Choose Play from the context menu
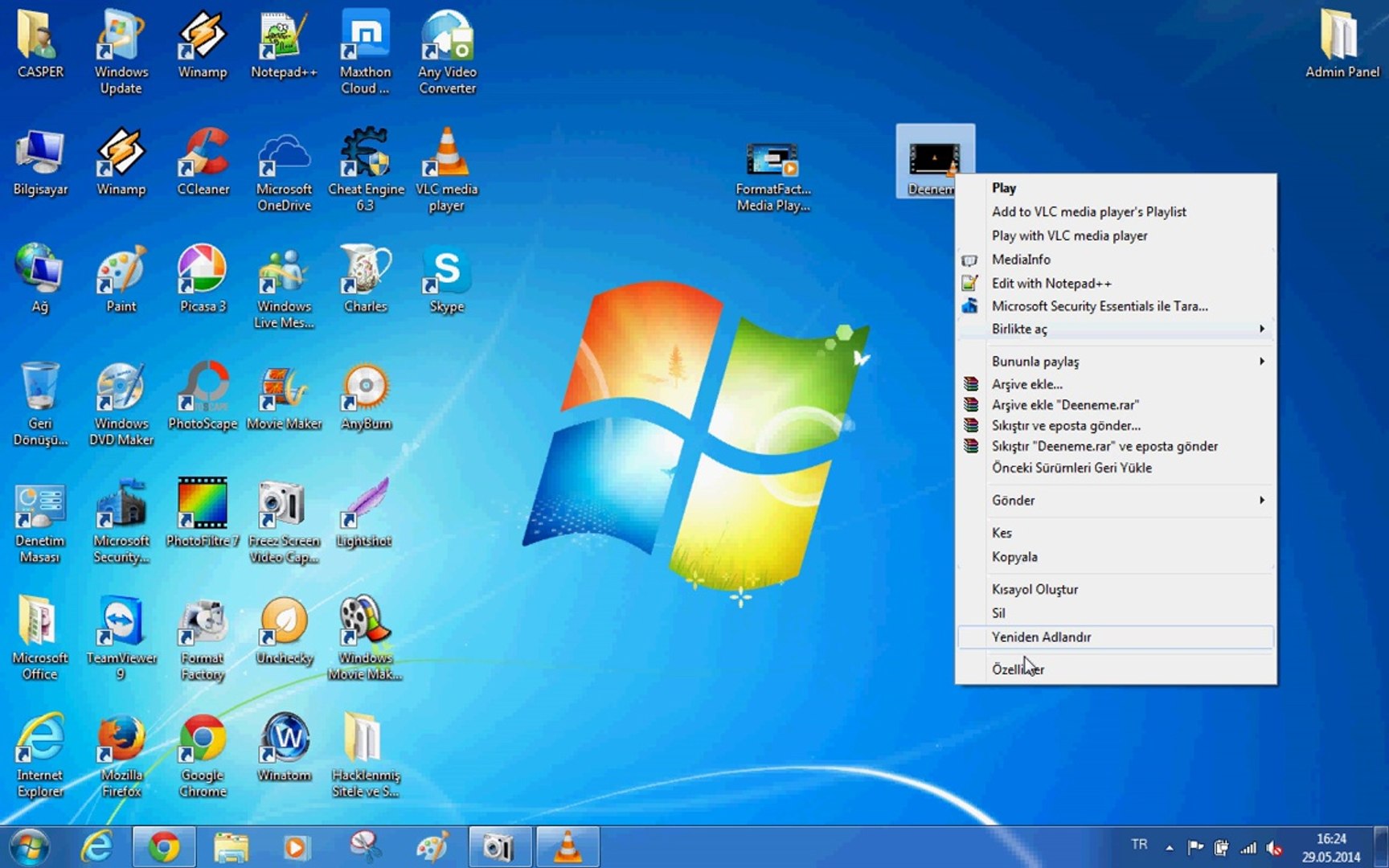 point(1116,188)
